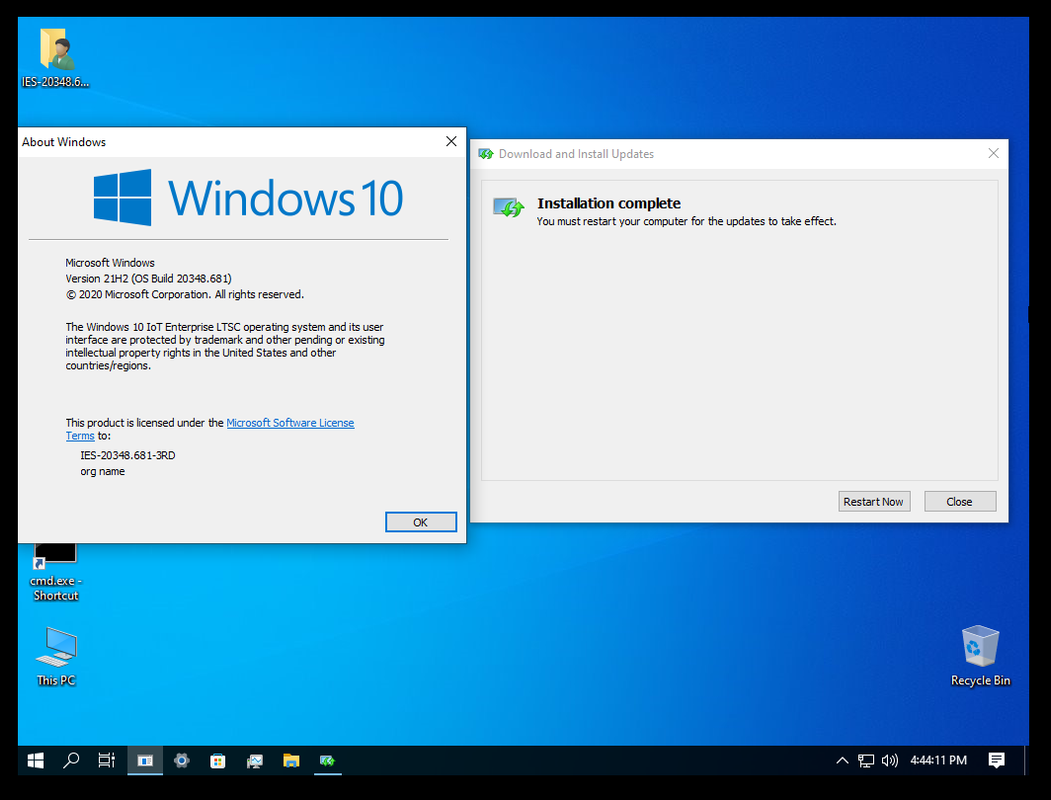This screenshot has width=1051, height=800.
Task: Open the Action Center notifications icon
Action: (997, 760)
